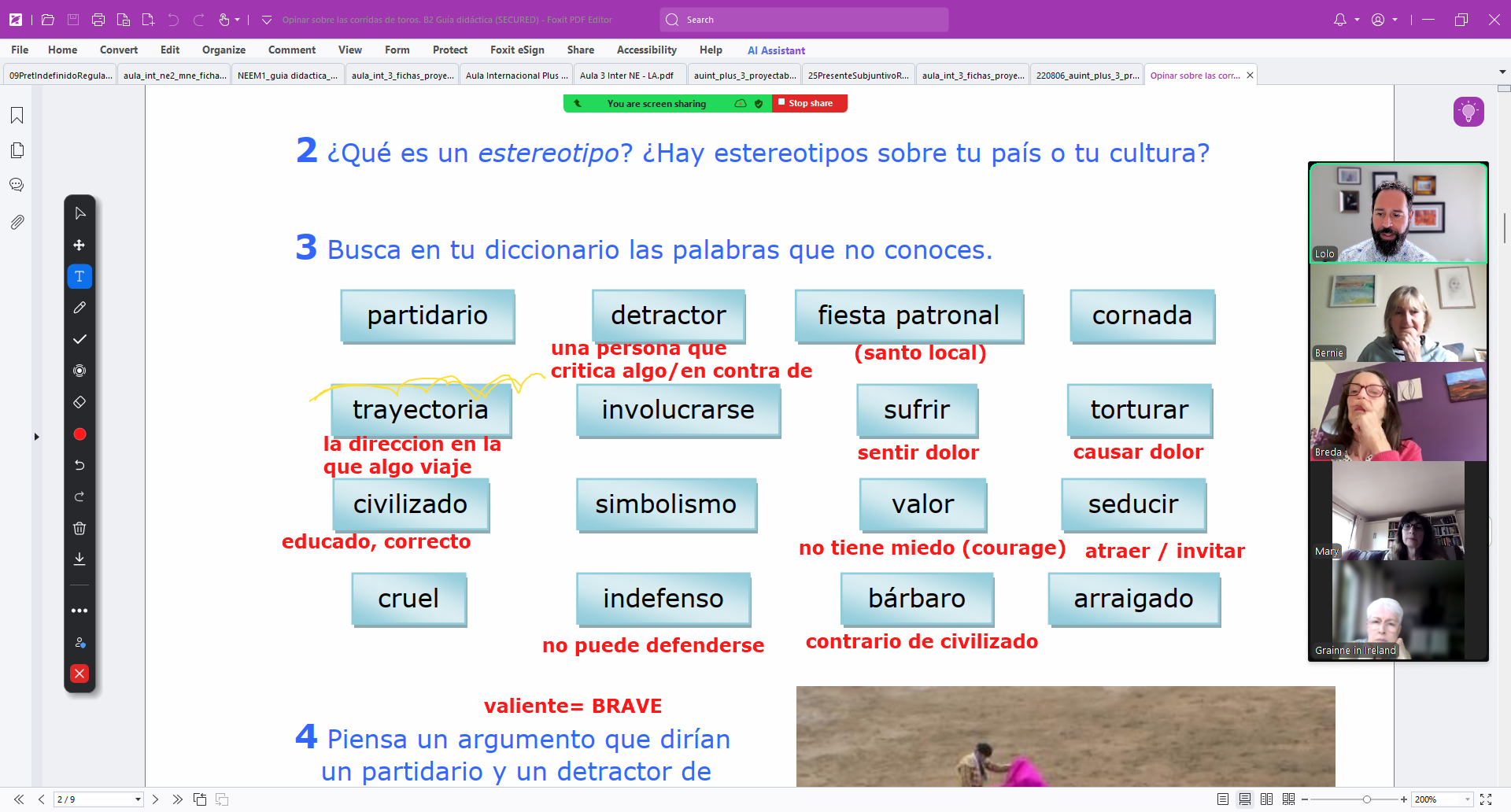Screen dimensions: 1511x812
Task: Create a new blank PDF page icon
Action: 148,20
